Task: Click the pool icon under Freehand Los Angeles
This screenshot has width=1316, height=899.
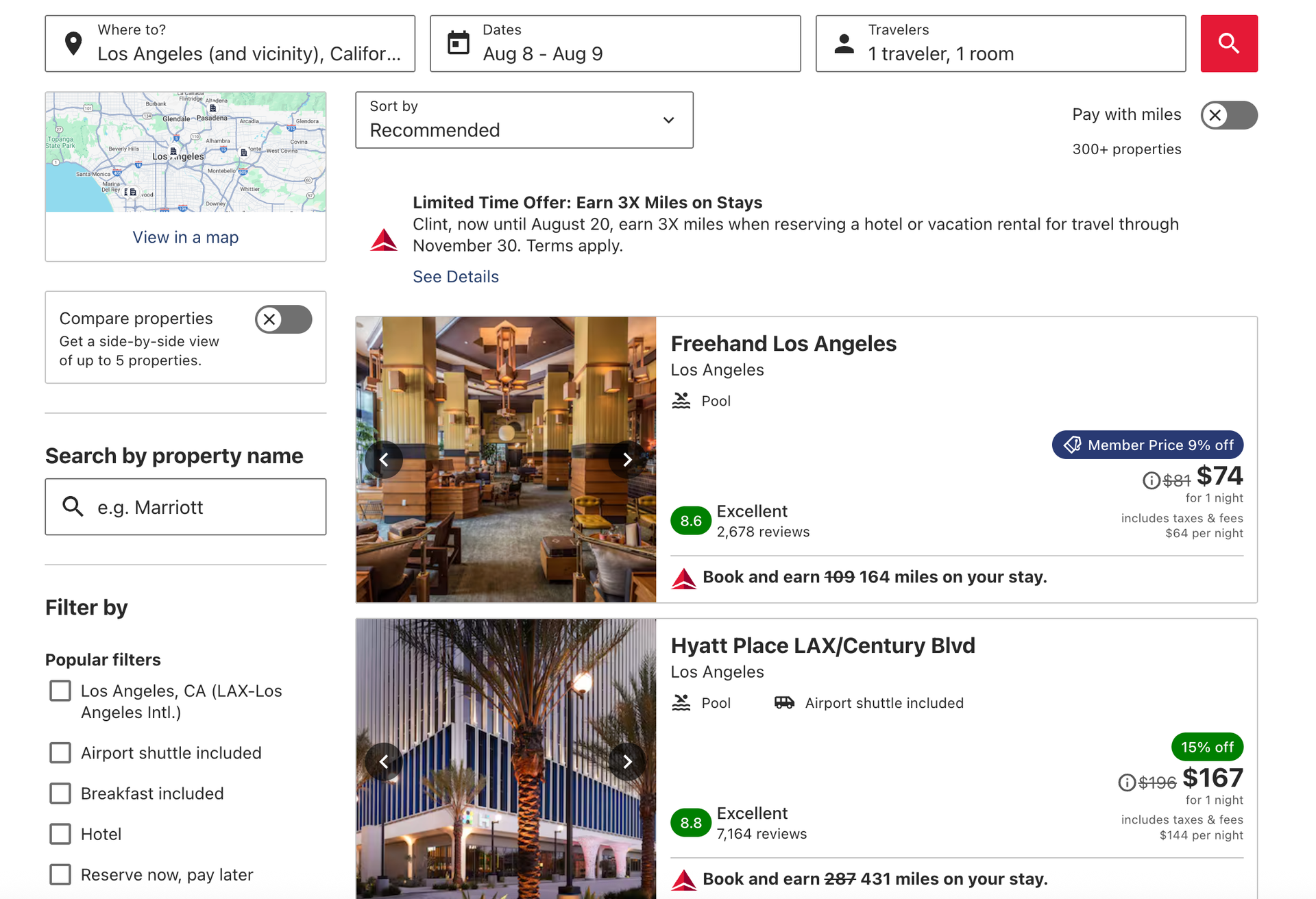Action: pos(681,401)
